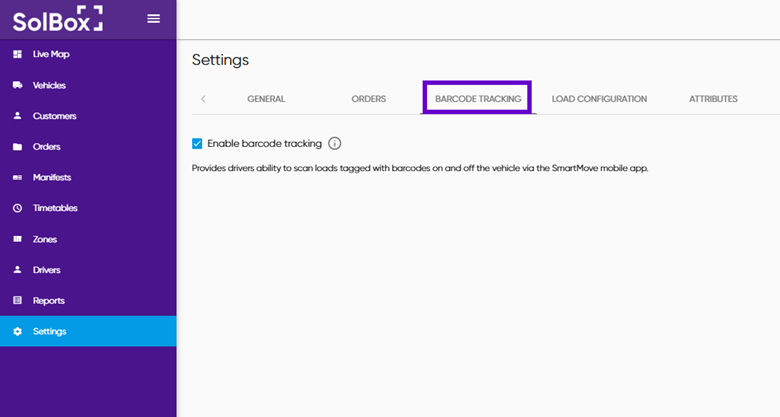Open Live Map from the sidebar
The height and width of the screenshot is (417, 780).
[88, 54]
